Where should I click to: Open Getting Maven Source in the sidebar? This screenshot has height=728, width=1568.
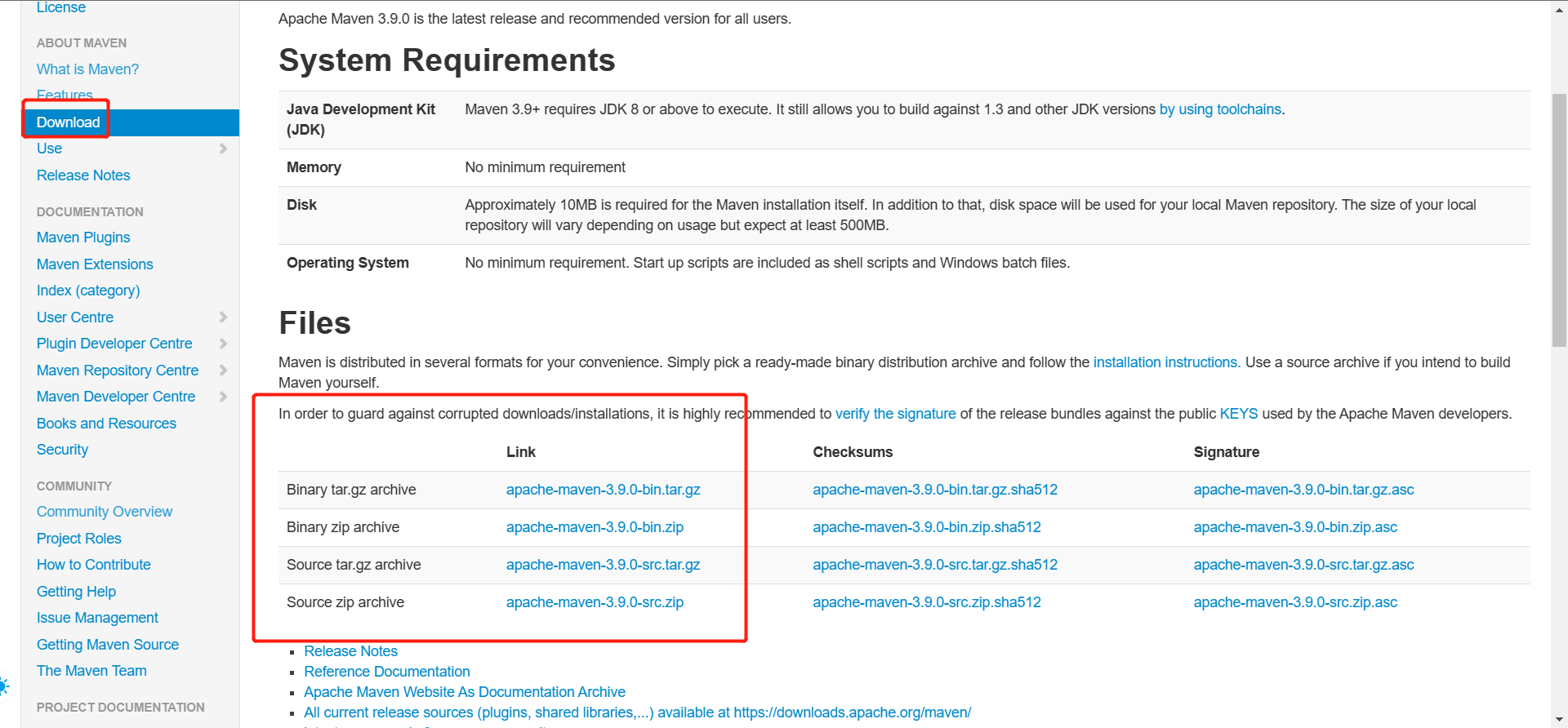coord(108,645)
